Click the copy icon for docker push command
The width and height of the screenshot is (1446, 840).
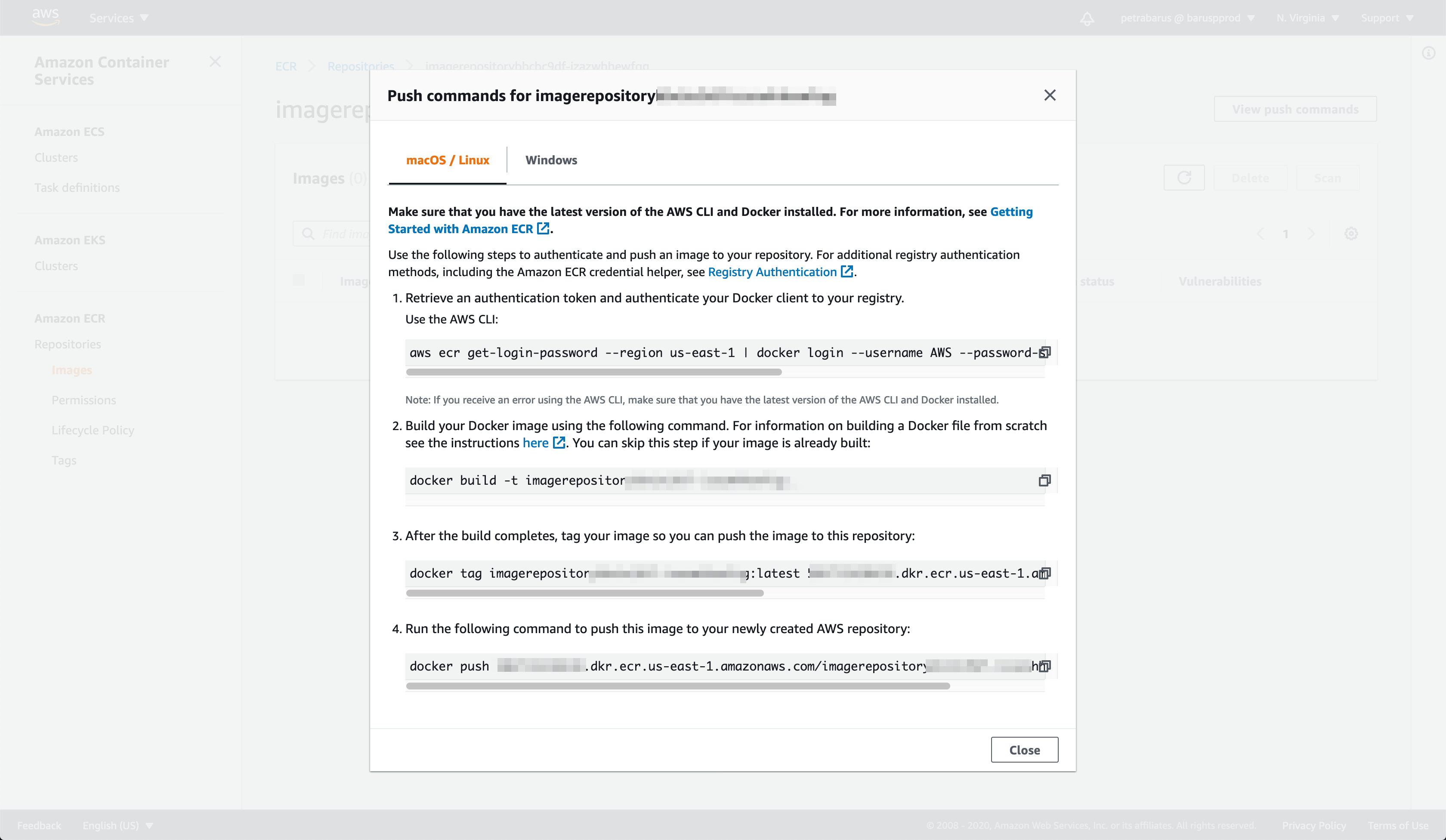pyautogui.click(x=1043, y=666)
